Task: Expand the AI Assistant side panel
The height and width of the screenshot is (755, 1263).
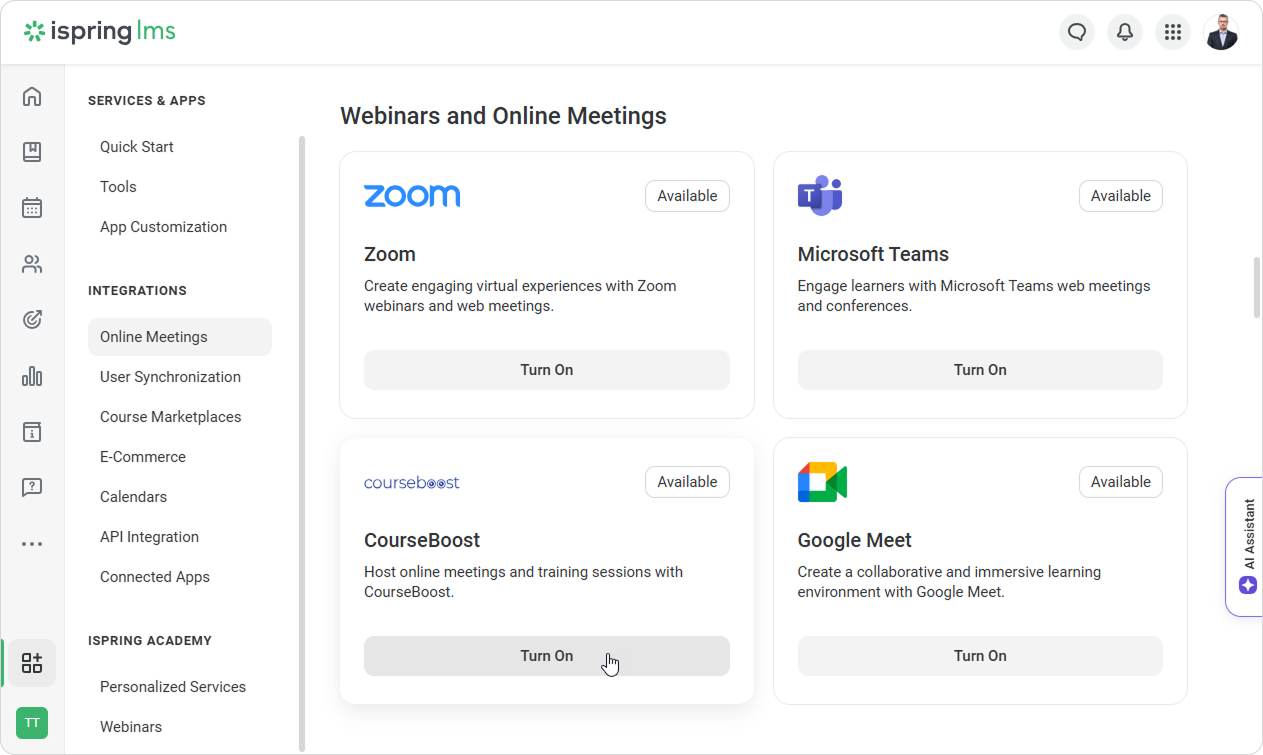Action: point(1246,546)
